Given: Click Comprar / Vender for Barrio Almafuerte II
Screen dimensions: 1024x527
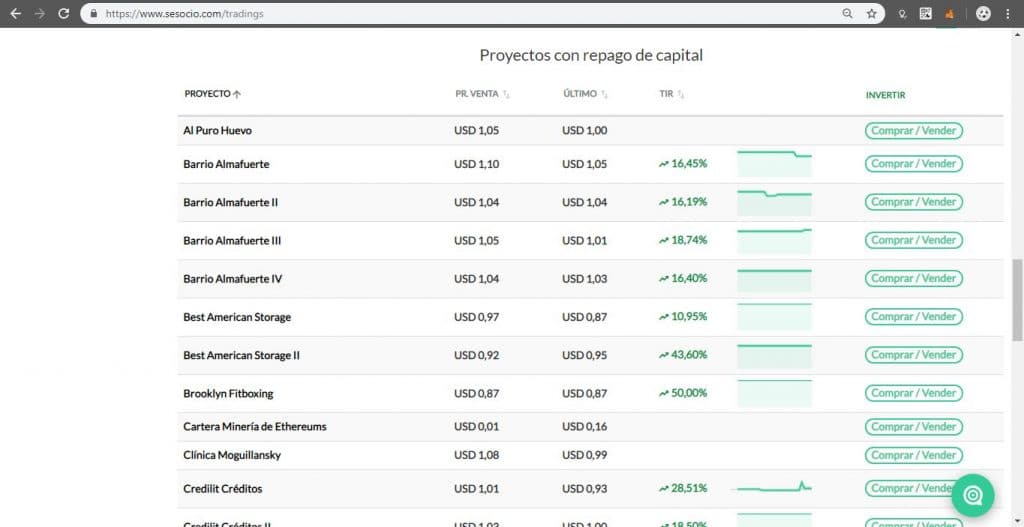Looking at the screenshot, I should [914, 202].
